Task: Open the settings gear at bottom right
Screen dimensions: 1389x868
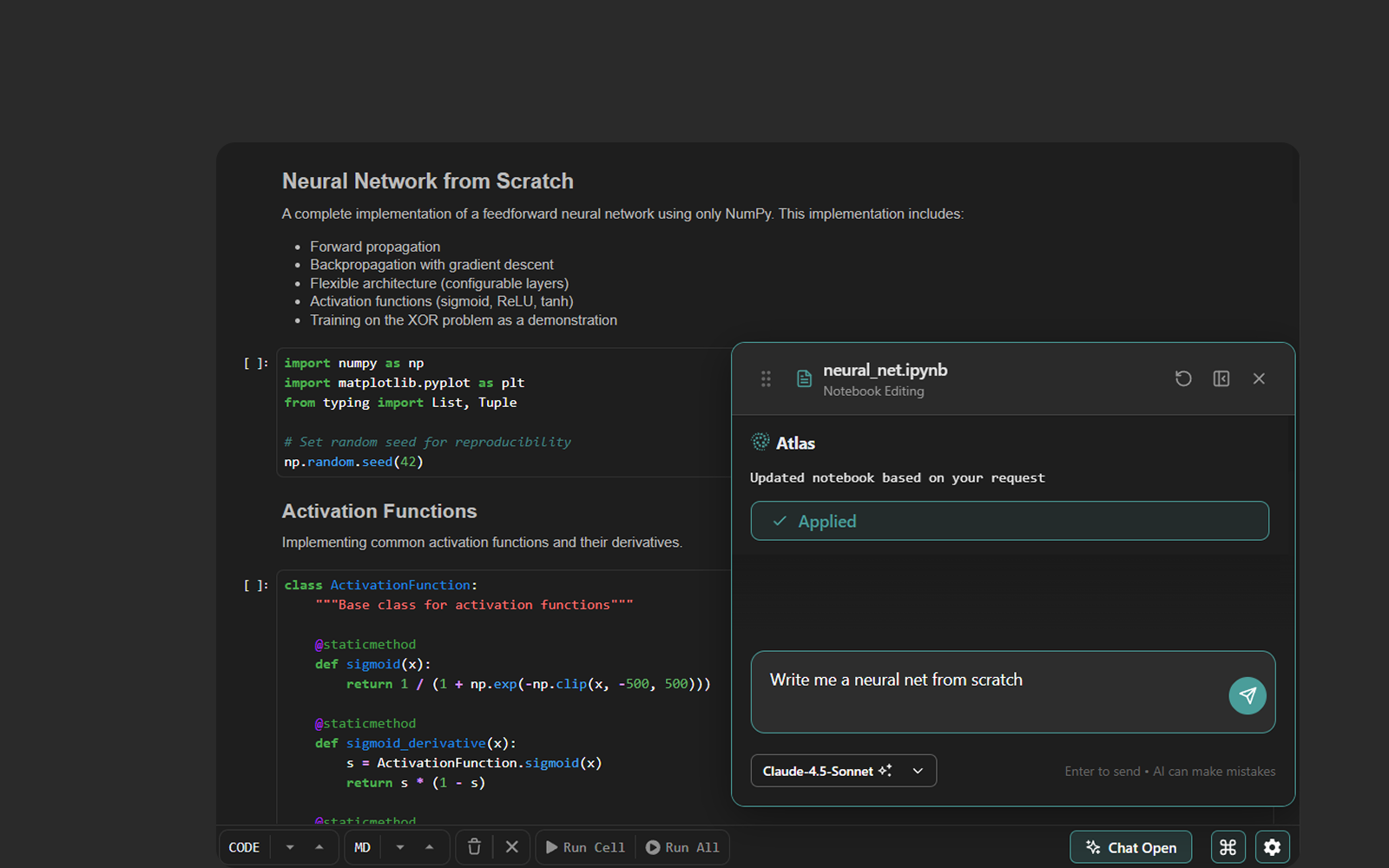Action: pyautogui.click(x=1272, y=846)
